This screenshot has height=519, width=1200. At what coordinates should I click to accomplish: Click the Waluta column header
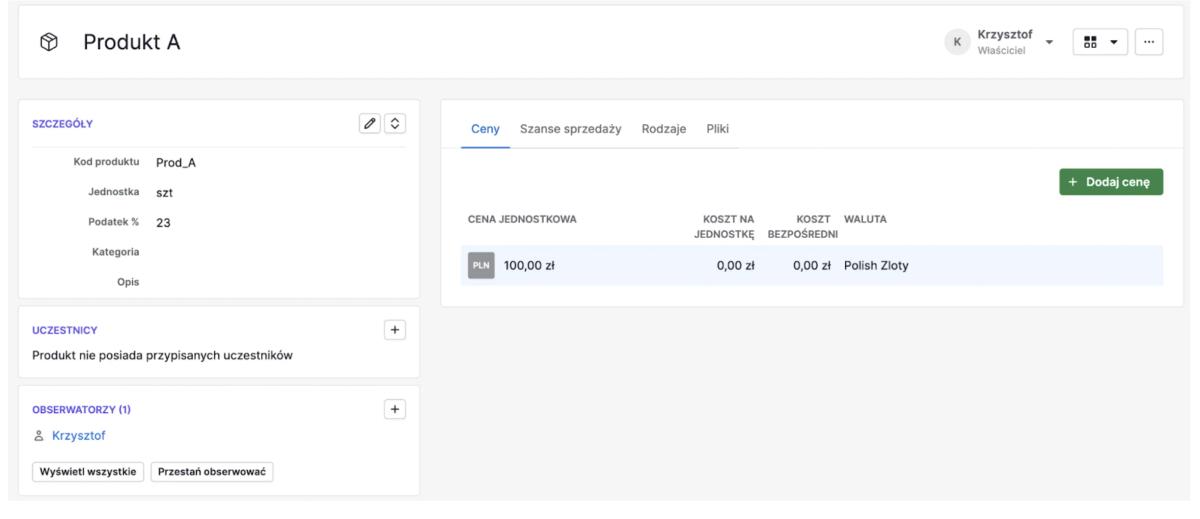tap(866, 219)
